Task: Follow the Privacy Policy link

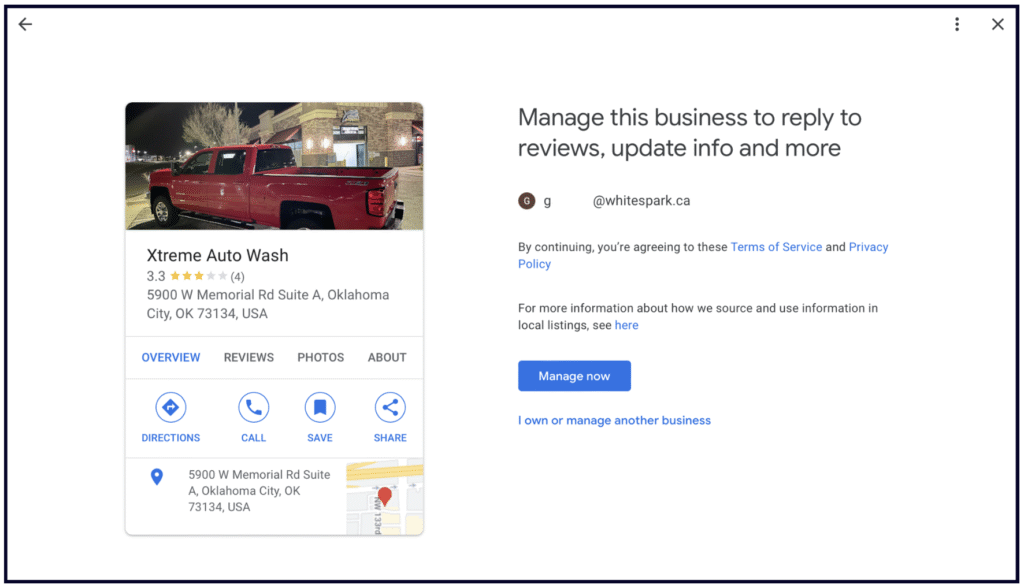Action: point(868,247)
